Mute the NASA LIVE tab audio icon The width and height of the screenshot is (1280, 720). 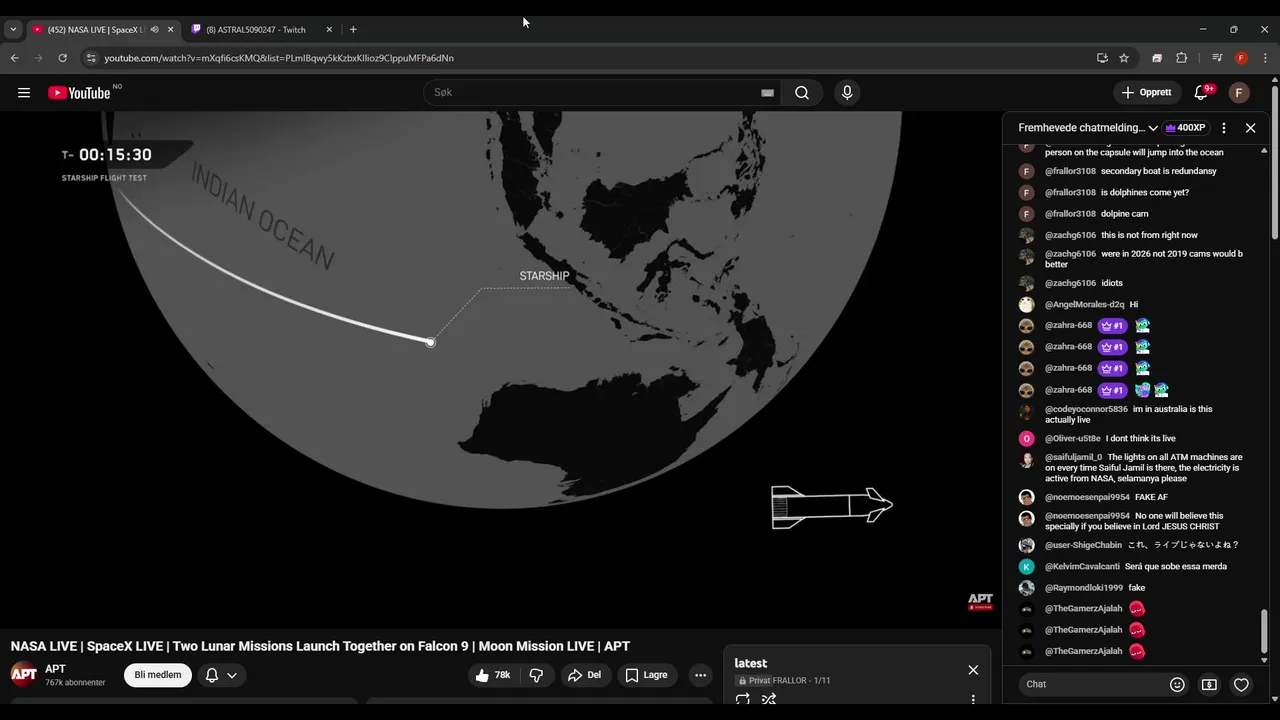pyautogui.click(x=154, y=30)
